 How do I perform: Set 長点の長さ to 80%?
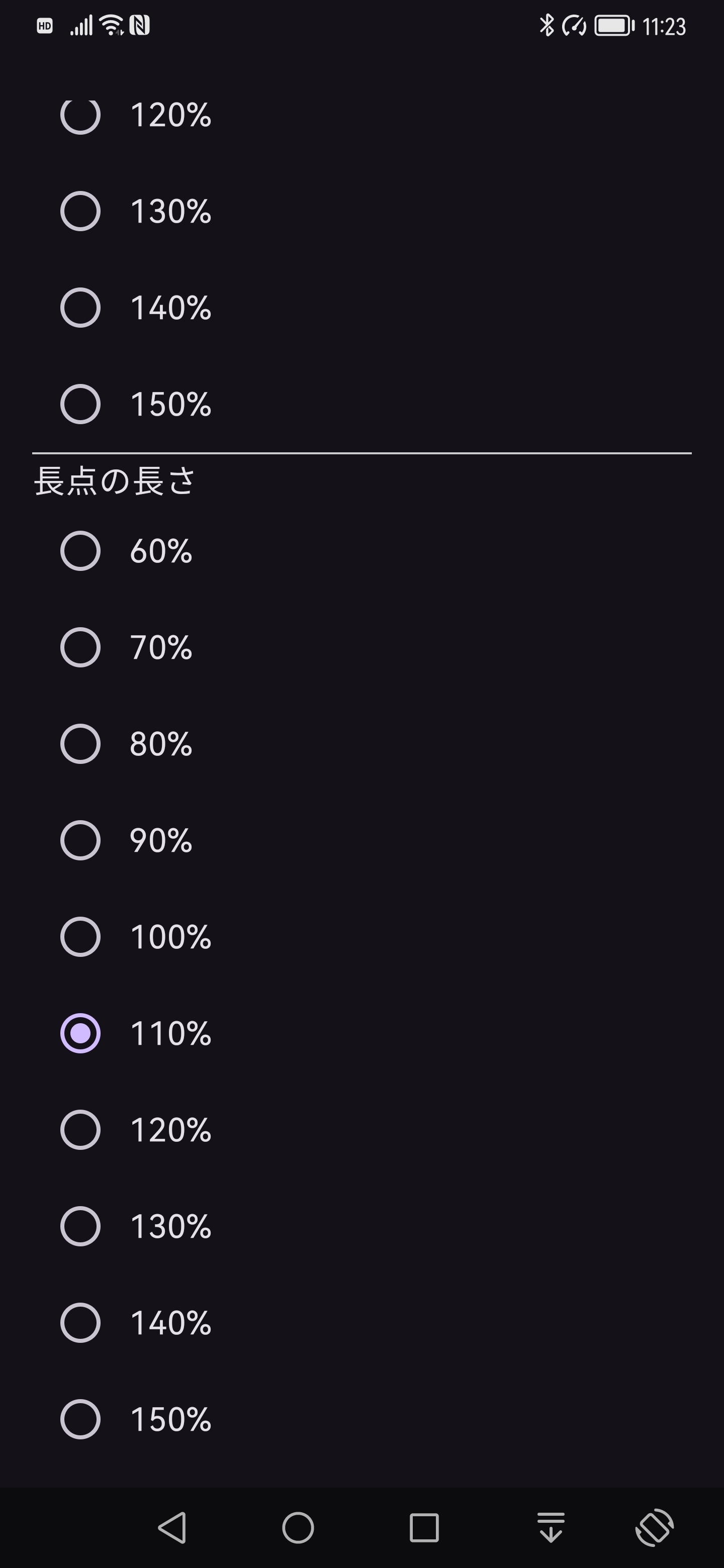point(80,744)
